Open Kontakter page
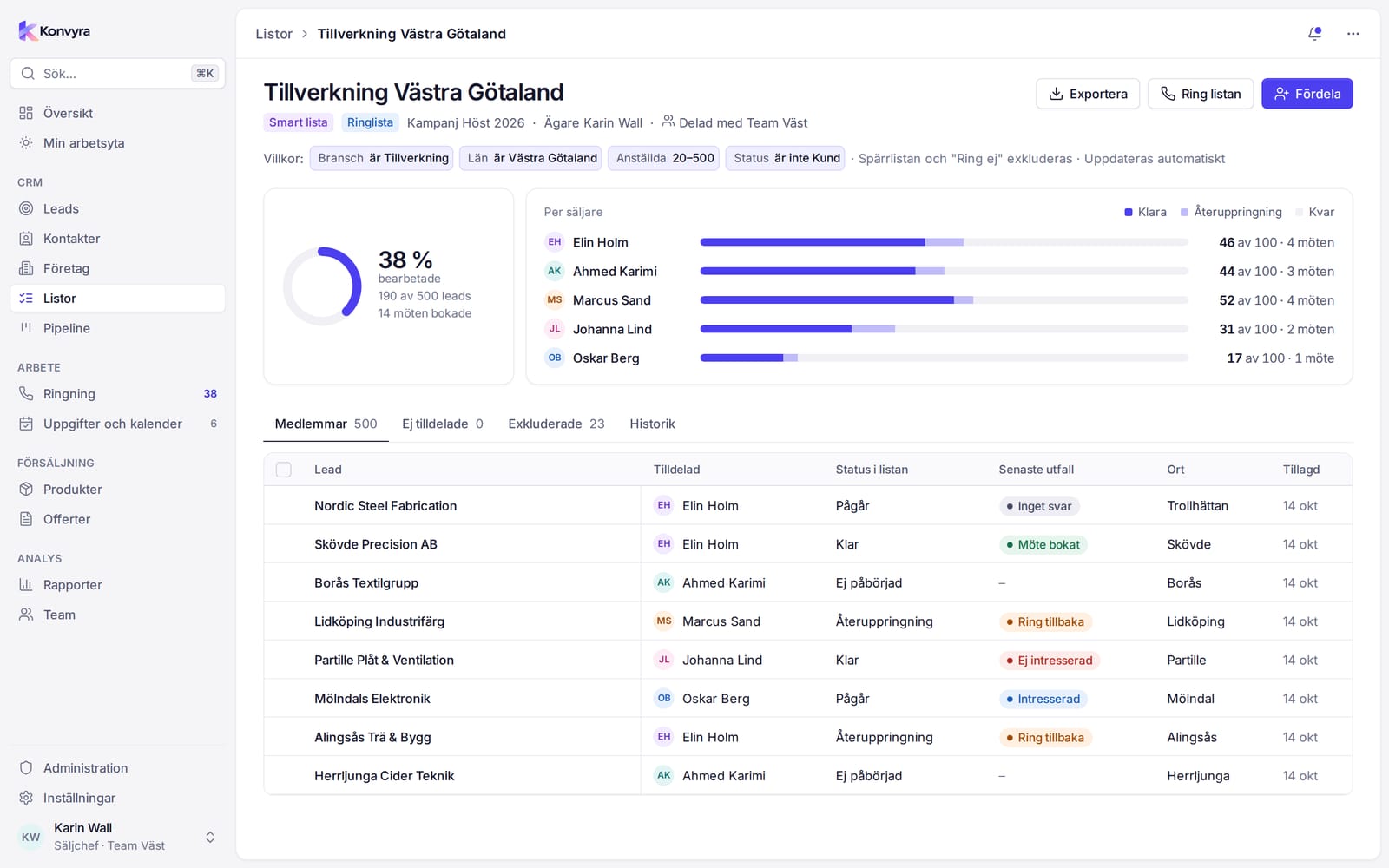 pos(117,239)
